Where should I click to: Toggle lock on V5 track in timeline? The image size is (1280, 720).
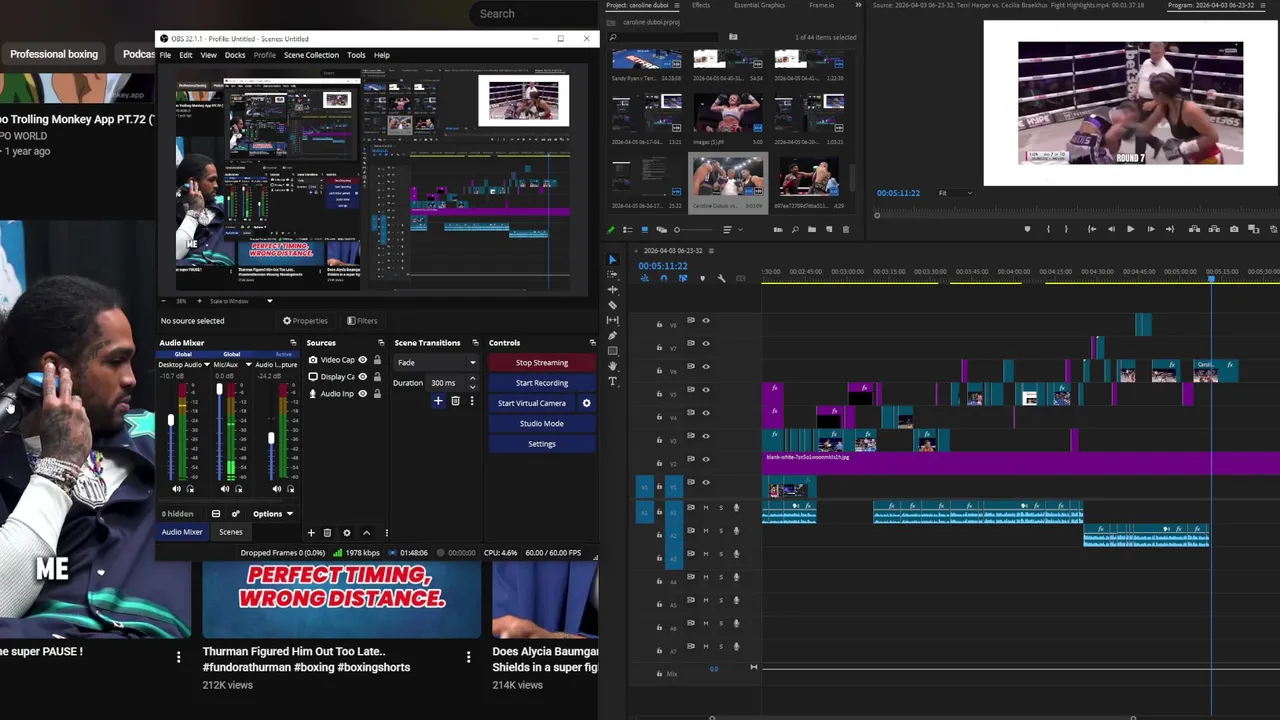659,394
